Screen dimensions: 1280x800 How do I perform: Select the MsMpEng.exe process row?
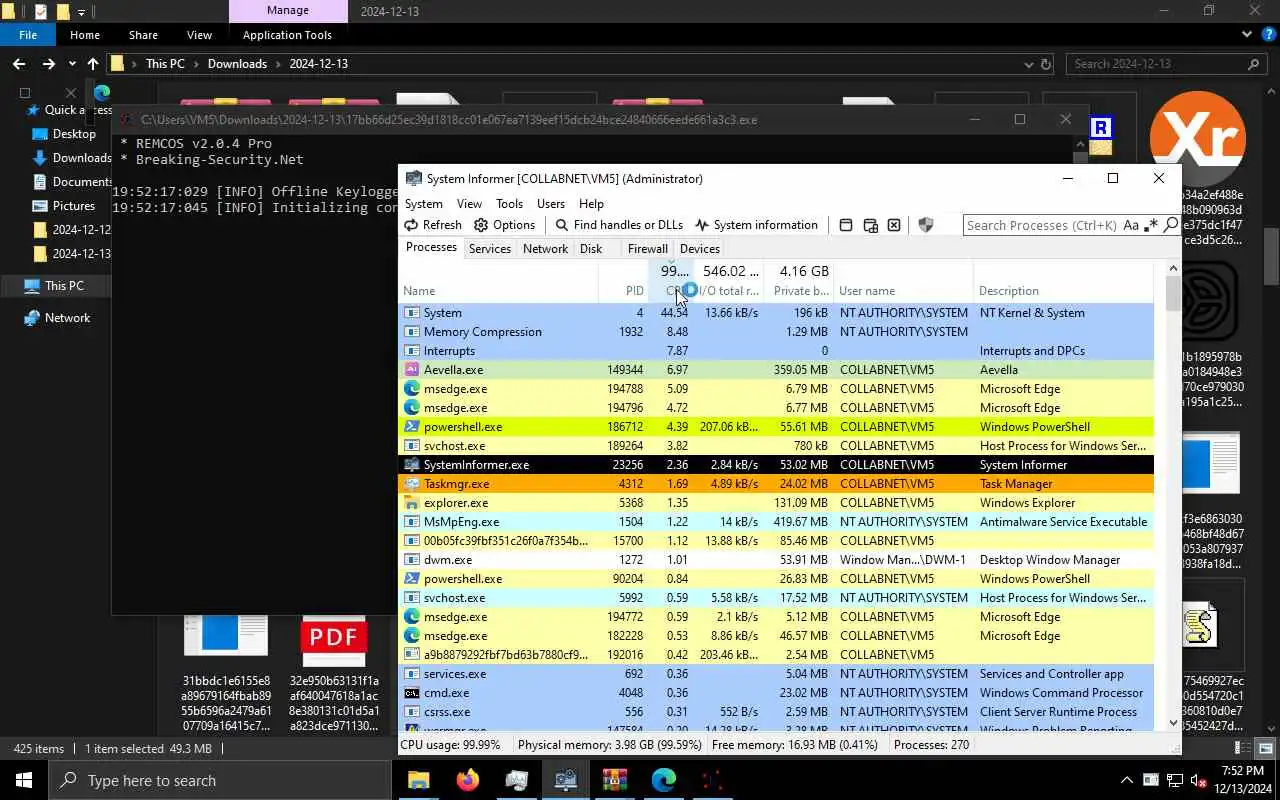click(x=776, y=522)
